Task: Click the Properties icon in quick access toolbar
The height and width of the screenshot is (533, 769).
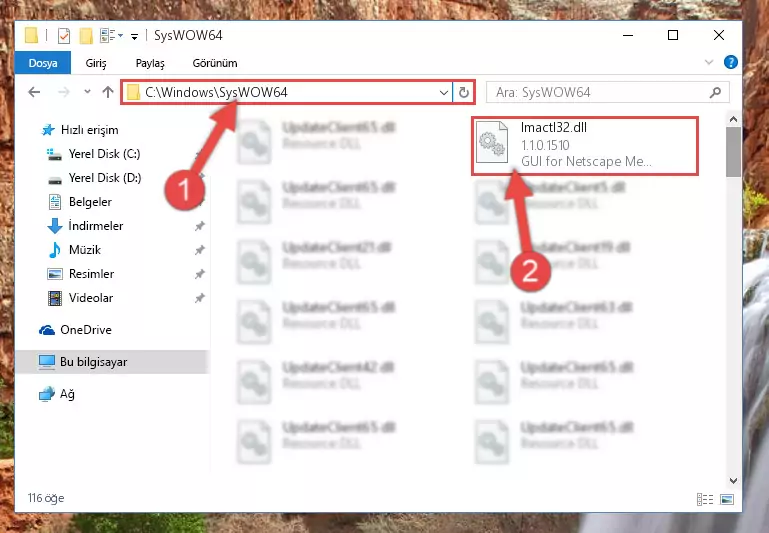Action: coord(64,36)
